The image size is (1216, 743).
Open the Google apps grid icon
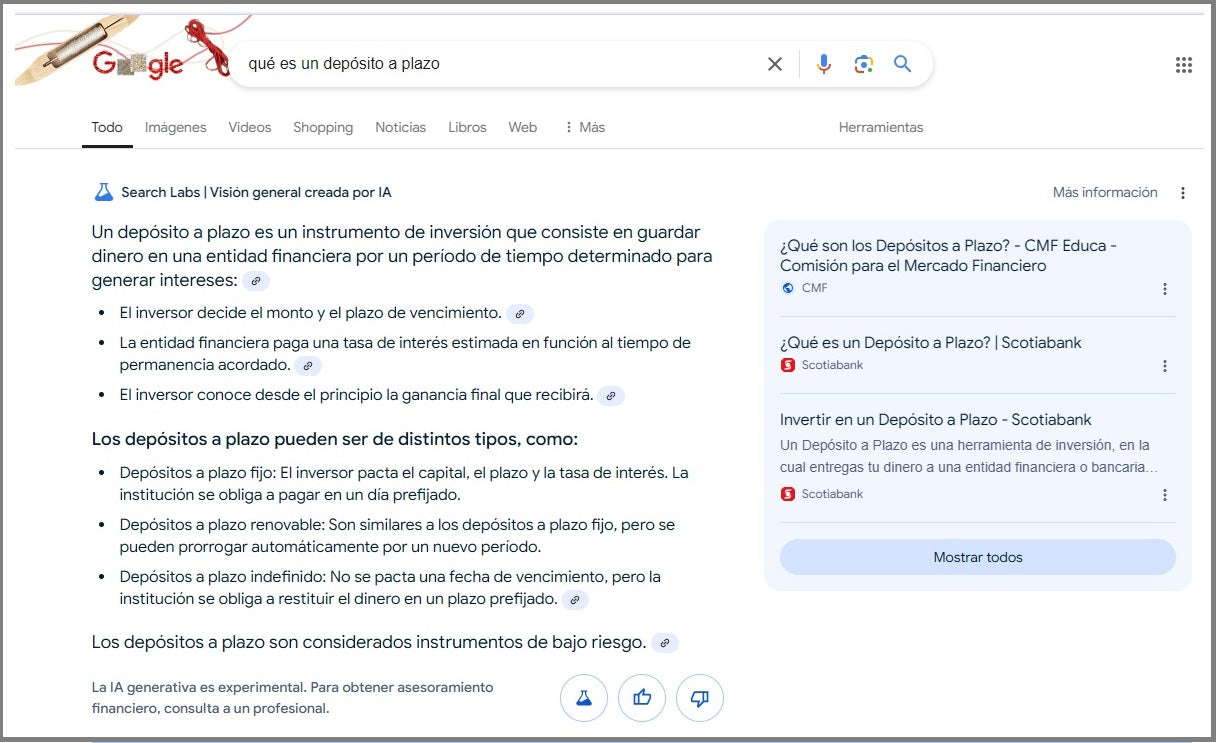coord(1184,65)
